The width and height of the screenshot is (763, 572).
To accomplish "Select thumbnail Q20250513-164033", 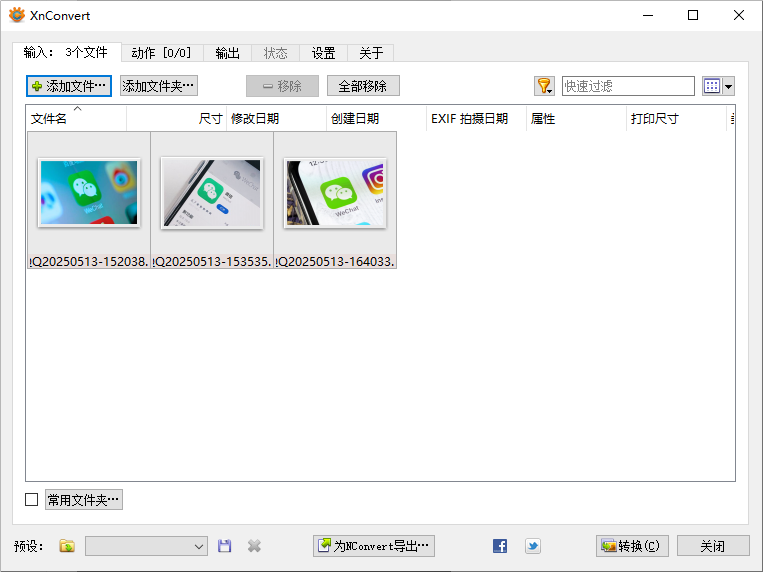I will pos(335,200).
